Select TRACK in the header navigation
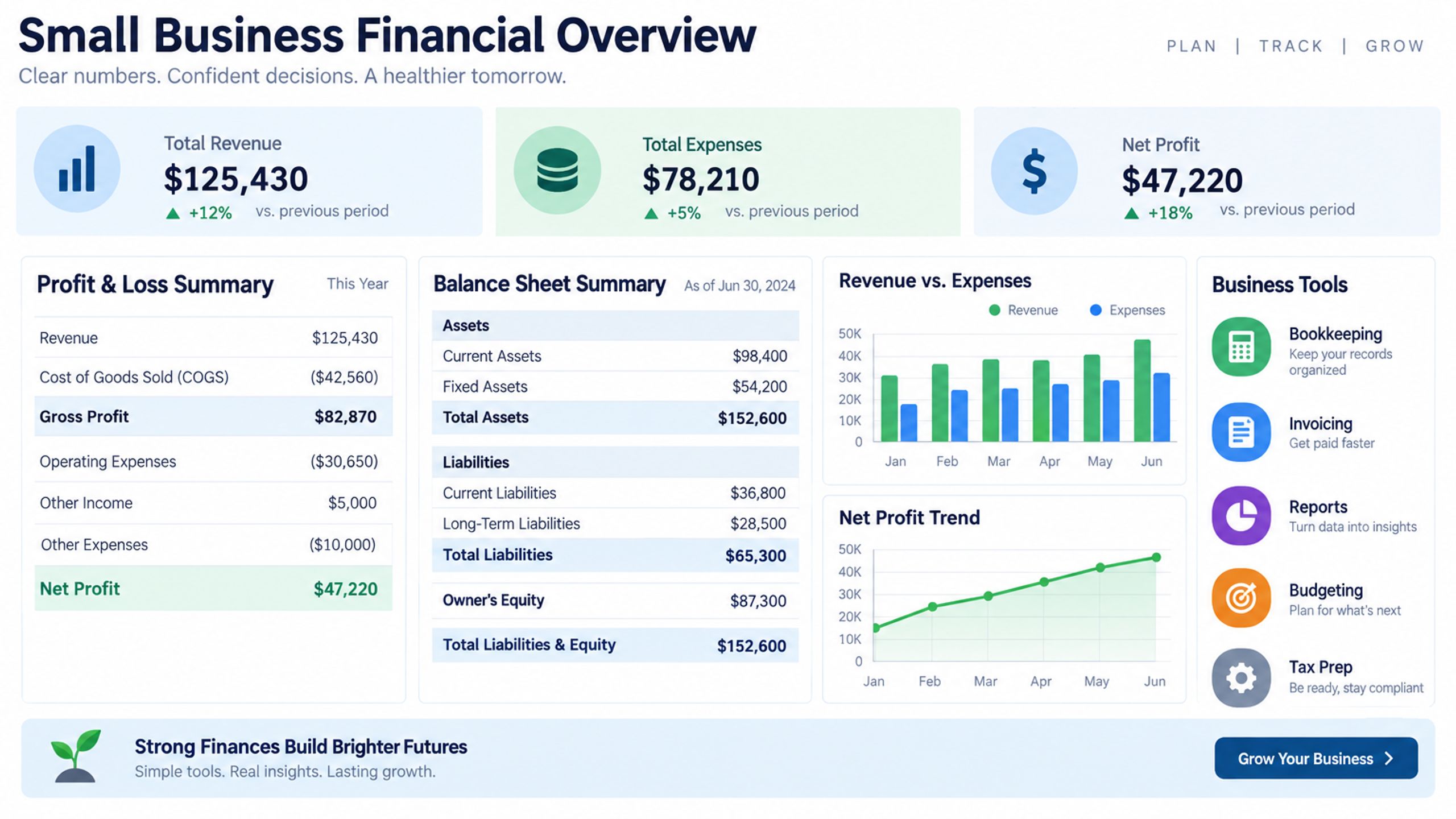Image resolution: width=1456 pixels, height=819 pixels. pyautogui.click(x=1291, y=46)
